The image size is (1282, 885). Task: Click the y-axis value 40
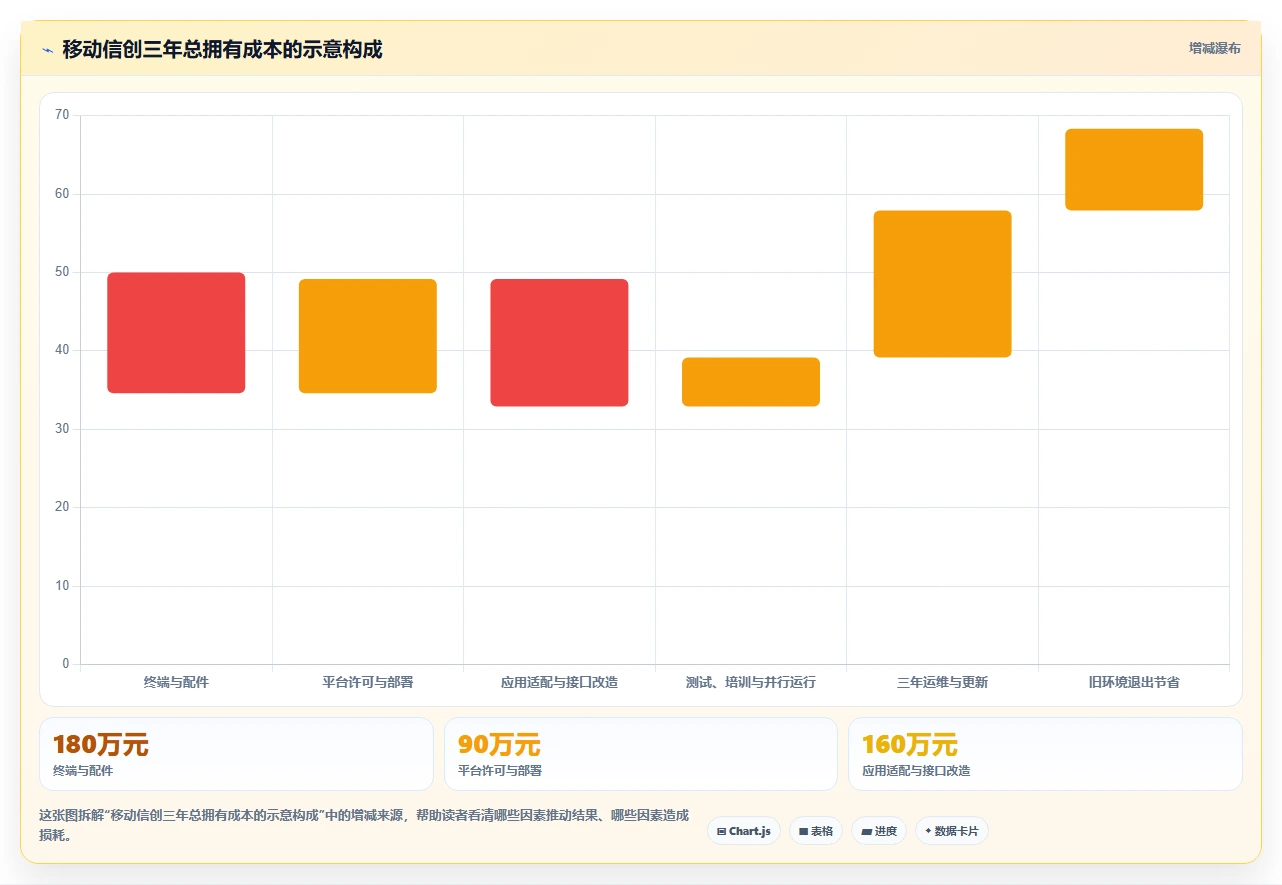click(62, 350)
